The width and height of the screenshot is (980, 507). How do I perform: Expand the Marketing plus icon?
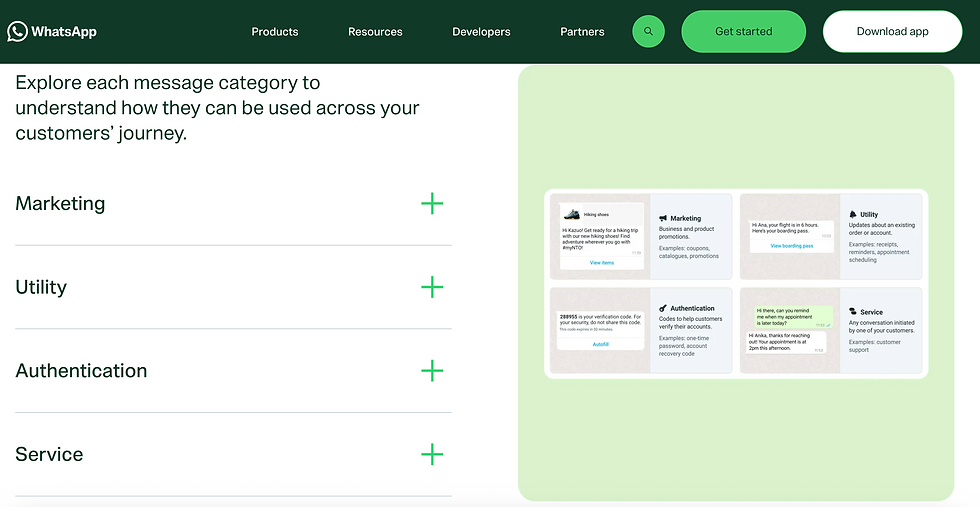[x=432, y=203]
